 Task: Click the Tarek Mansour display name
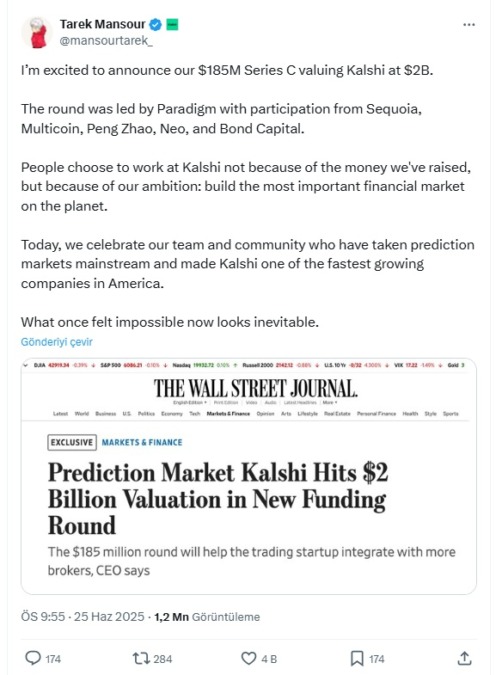coord(102,24)
